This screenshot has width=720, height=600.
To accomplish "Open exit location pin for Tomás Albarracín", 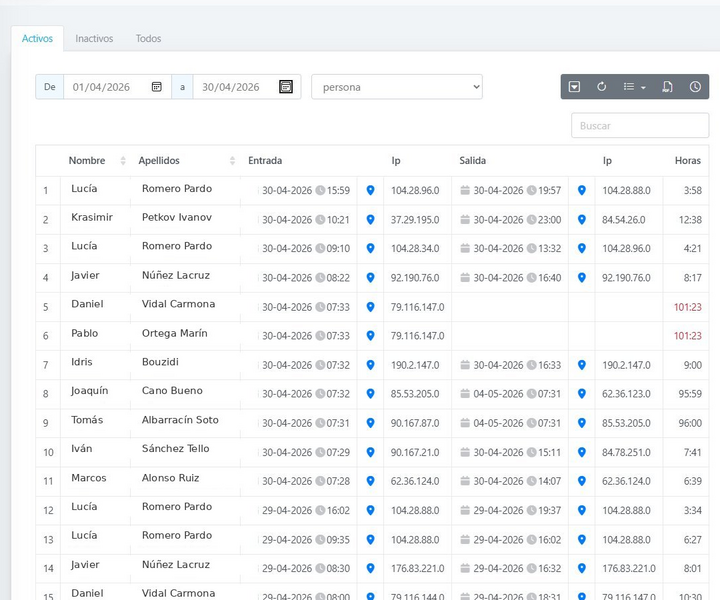I will (582, 423).
